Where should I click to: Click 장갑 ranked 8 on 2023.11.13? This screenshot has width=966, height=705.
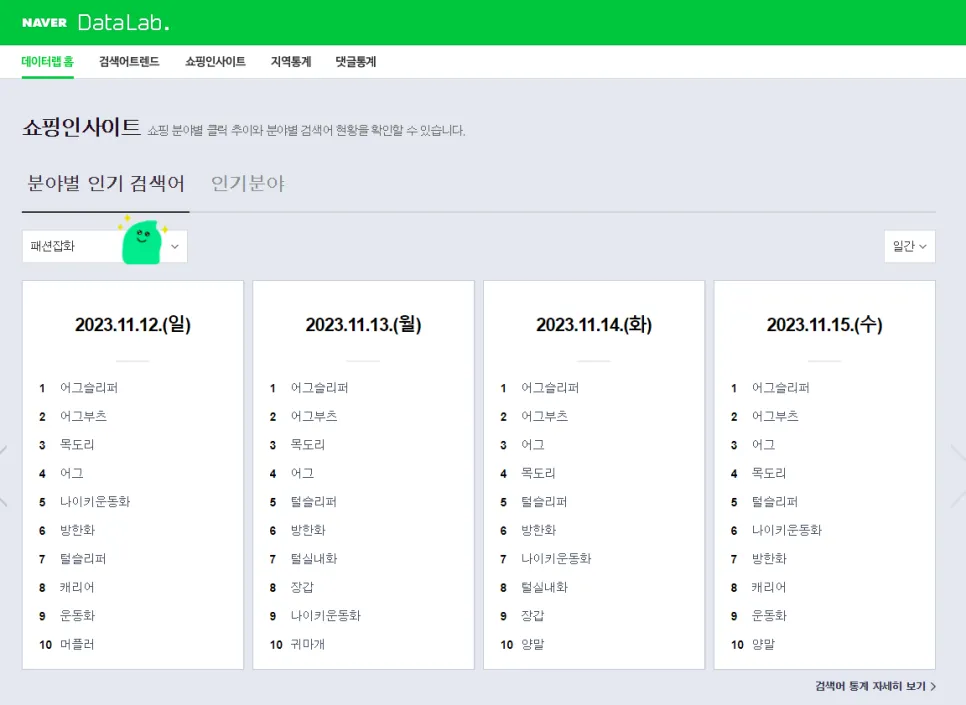click(x=302, y=587)
